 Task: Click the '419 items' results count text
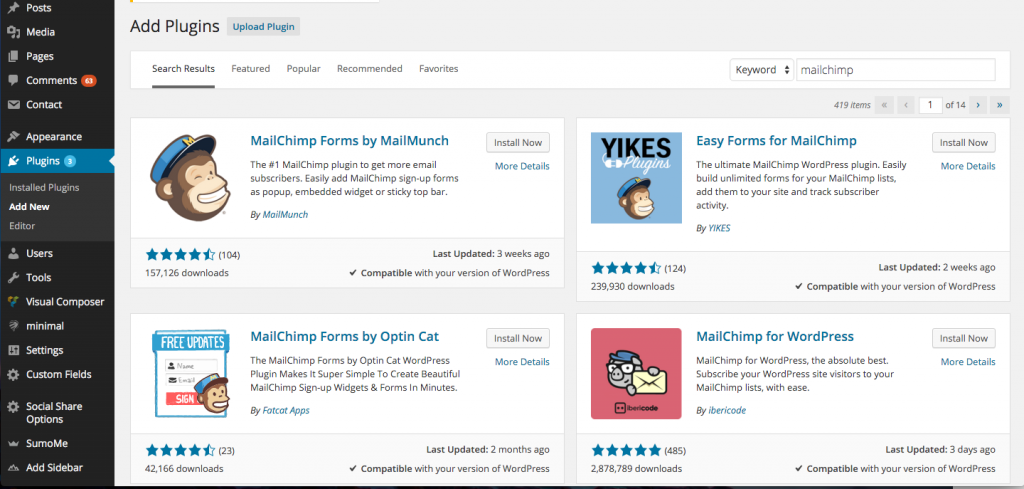(x=852, y=104)
